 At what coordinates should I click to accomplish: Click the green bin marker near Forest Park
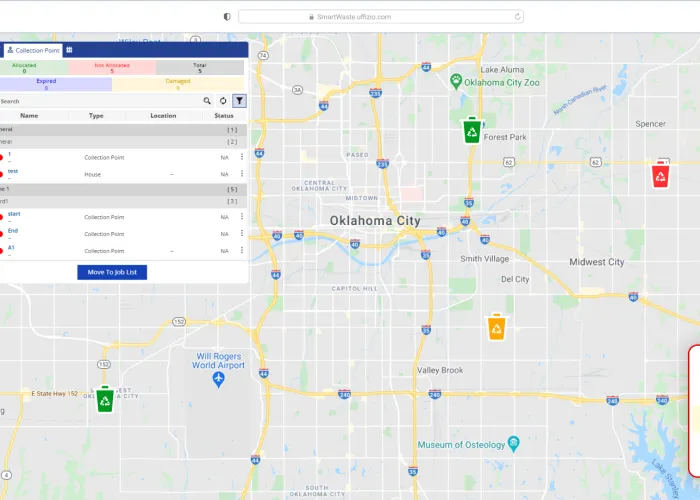(471, 130)
